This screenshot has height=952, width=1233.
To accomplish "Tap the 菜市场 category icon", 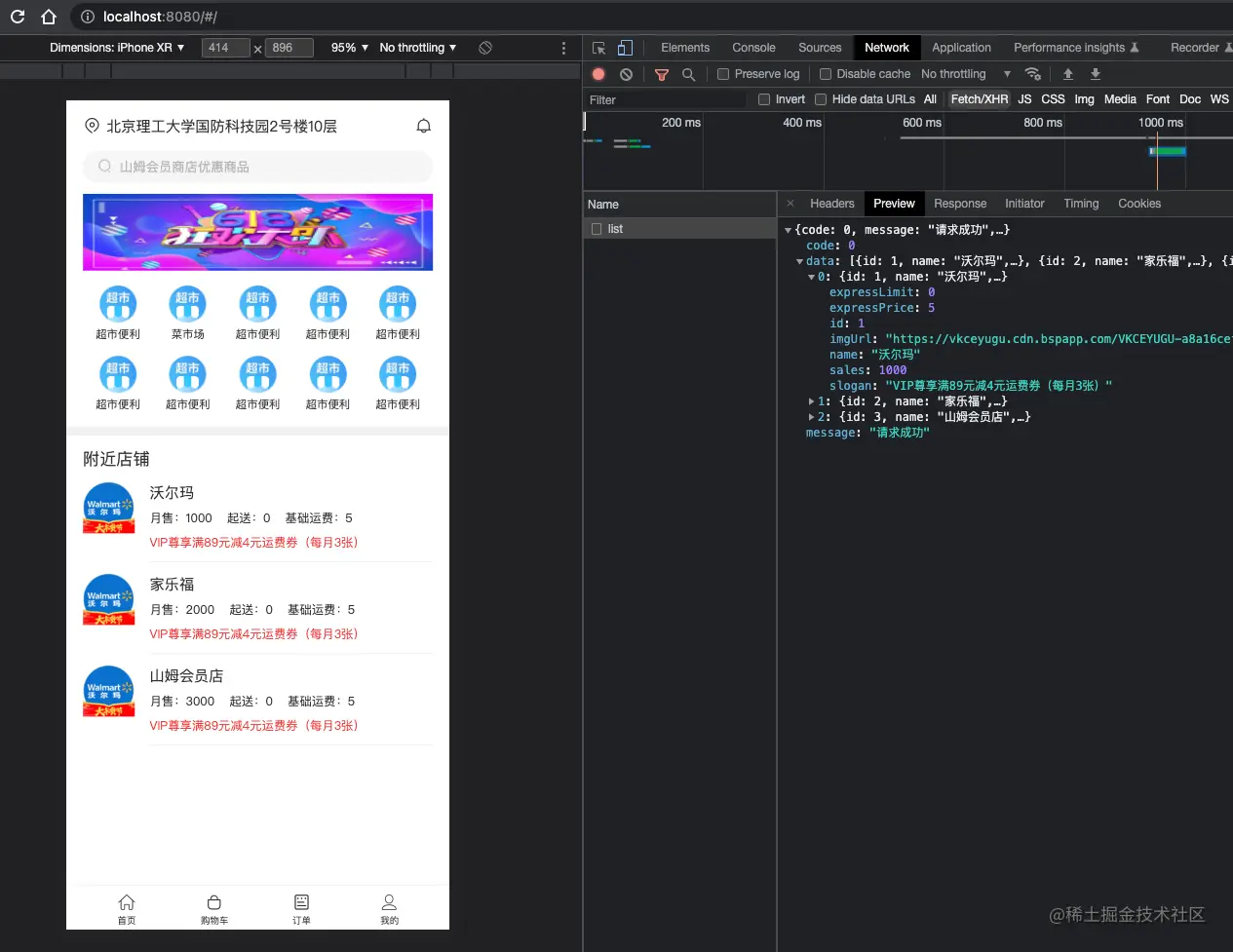I will coord(187,305).
